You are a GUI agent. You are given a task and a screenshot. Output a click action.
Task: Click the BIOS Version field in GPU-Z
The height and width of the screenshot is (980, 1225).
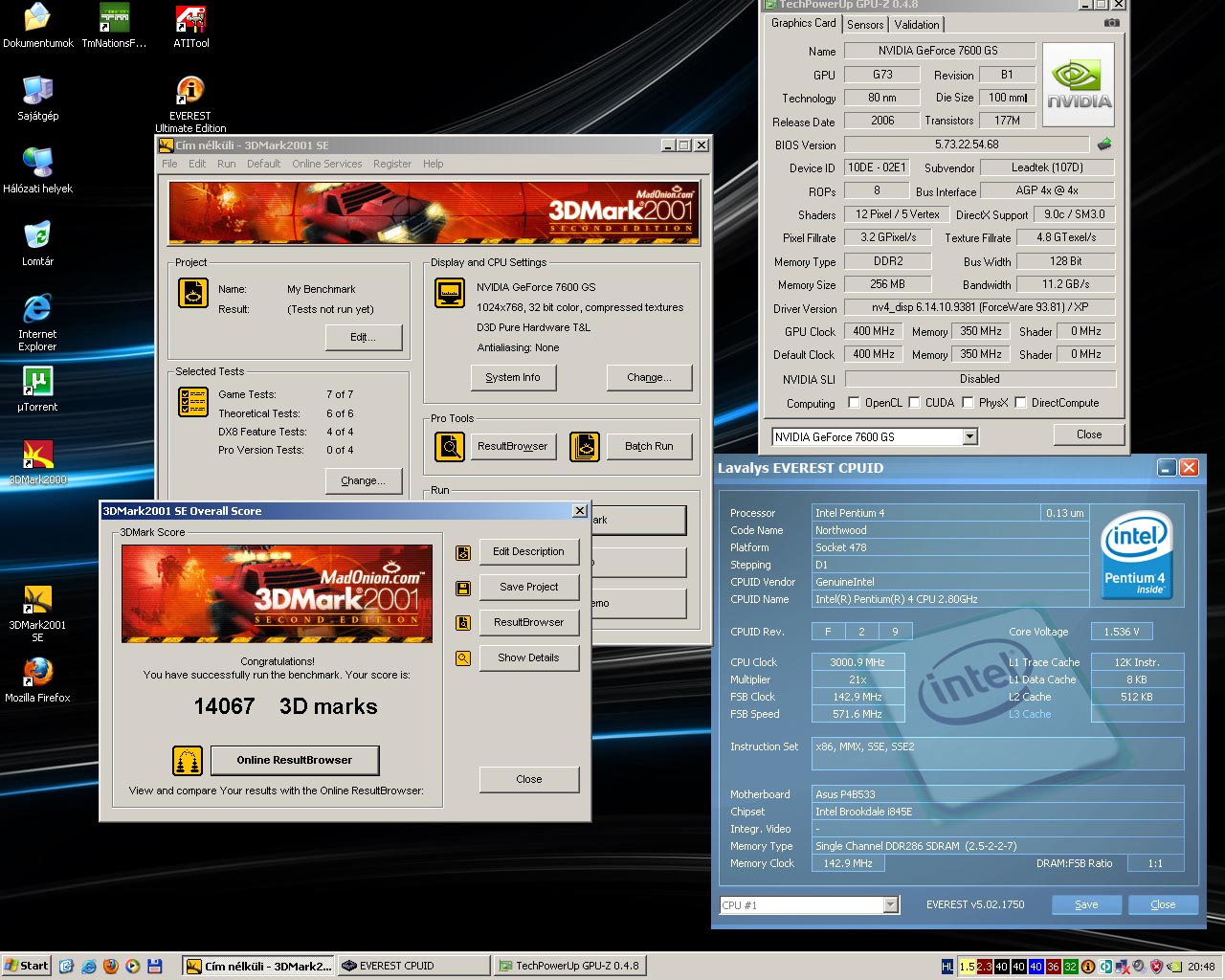[966, 145]
